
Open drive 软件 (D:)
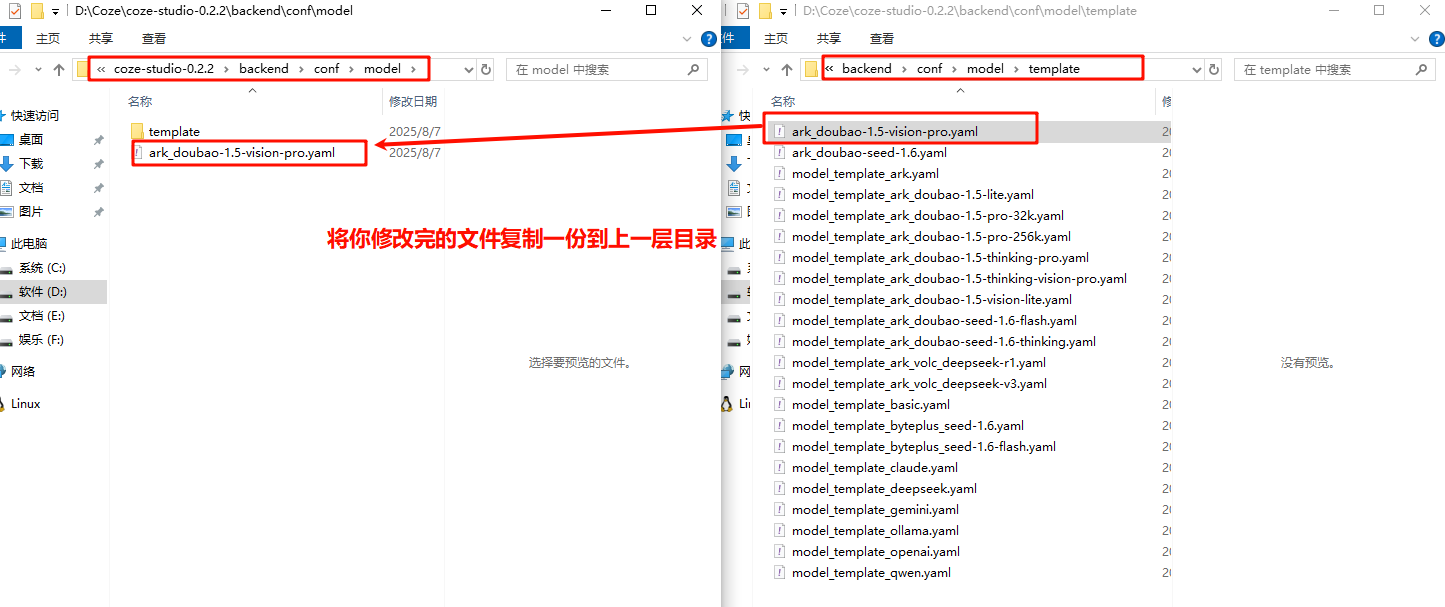pyautogui.click(x=42, y=292)
